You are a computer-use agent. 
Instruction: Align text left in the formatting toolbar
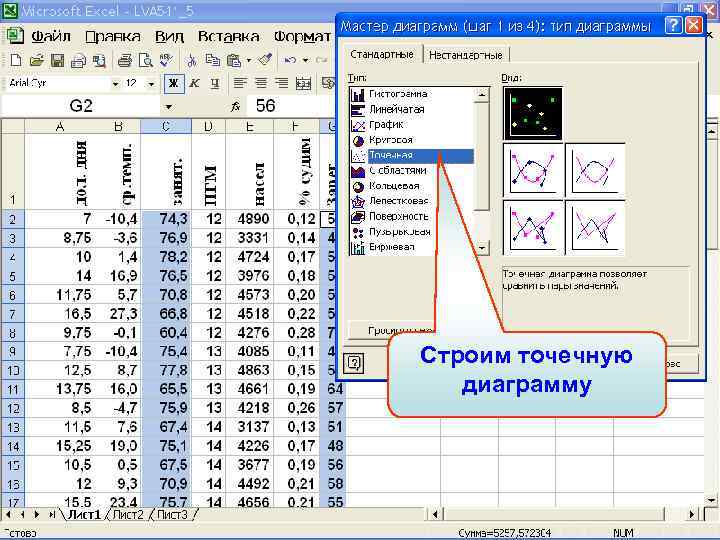[x=239, y=83]
